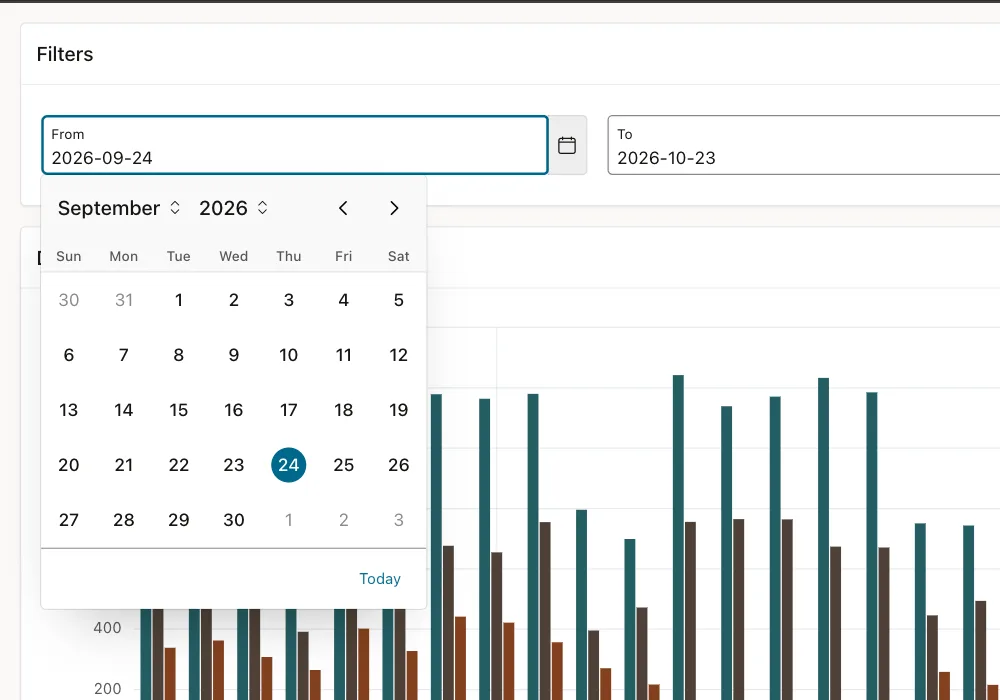Select September 17 in the calendar

[x=288, y=410]
